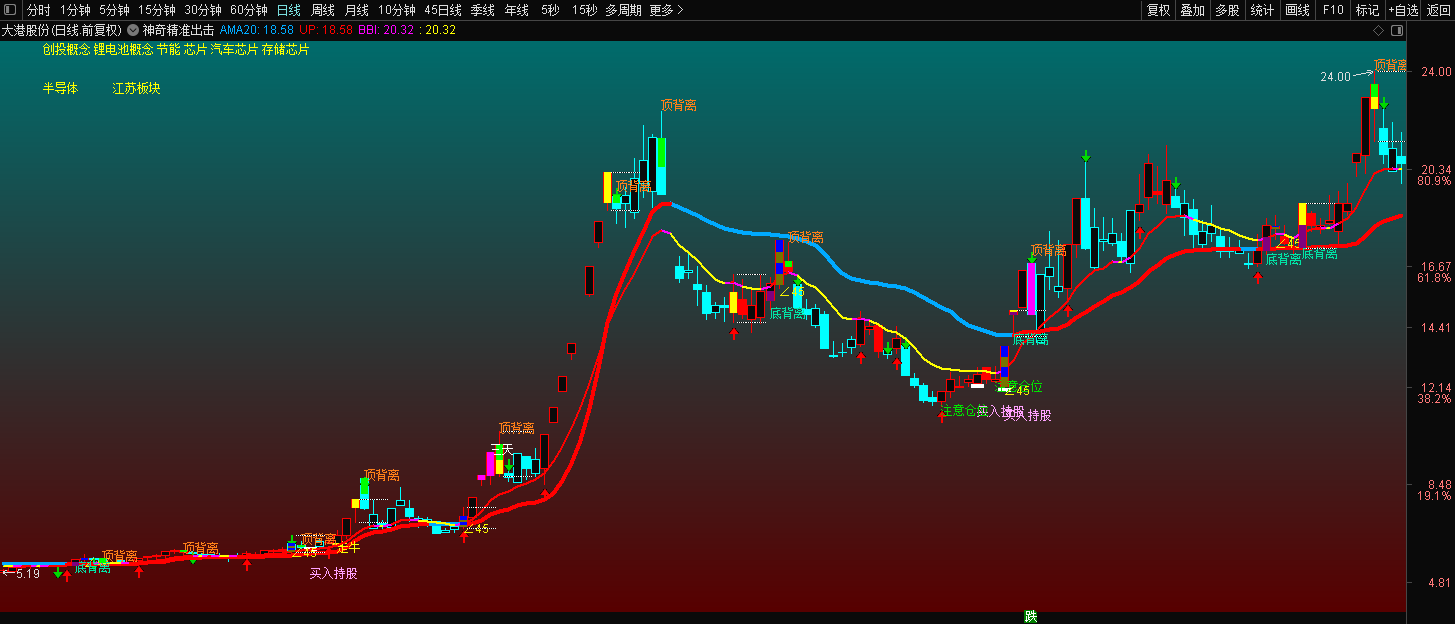Click the 20.34 axis price label

[x=1435, y=170]
